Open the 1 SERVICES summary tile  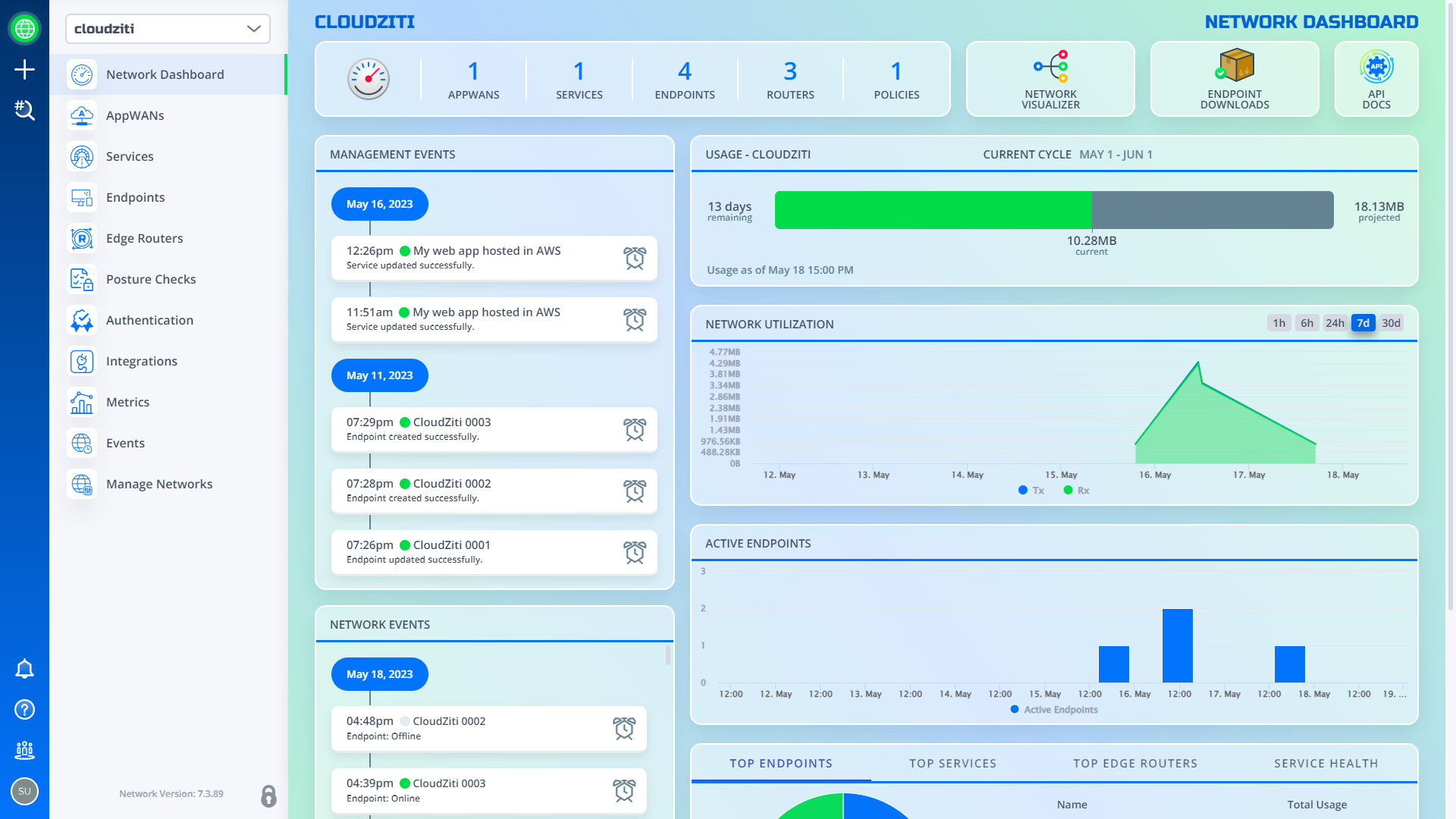point(579,79)
